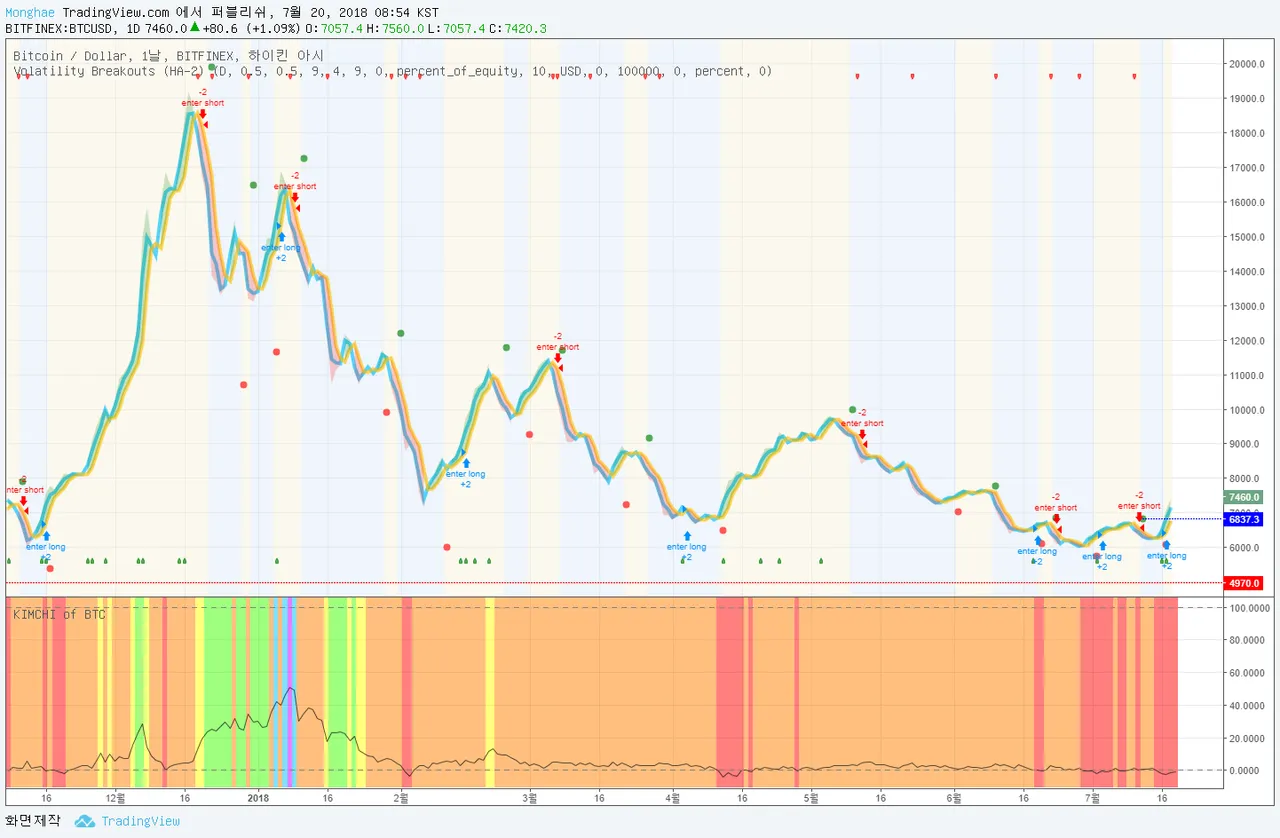The height and width of the screenshot is (838, 1280).
Task: Click the 5월 label on time axis
Action: tap(811, 798)
